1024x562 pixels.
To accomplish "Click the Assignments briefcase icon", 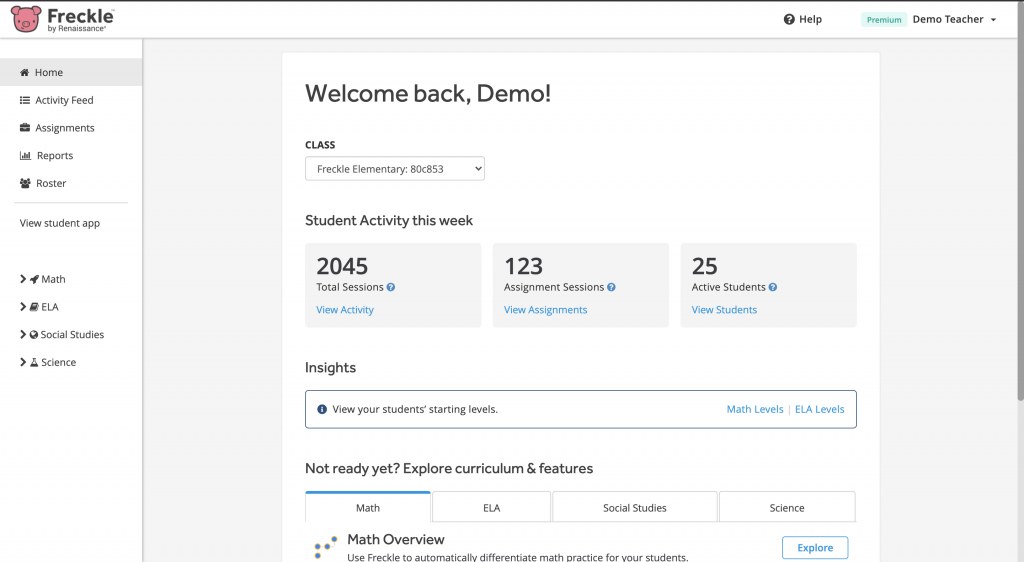I will click(x=25, y=127).
